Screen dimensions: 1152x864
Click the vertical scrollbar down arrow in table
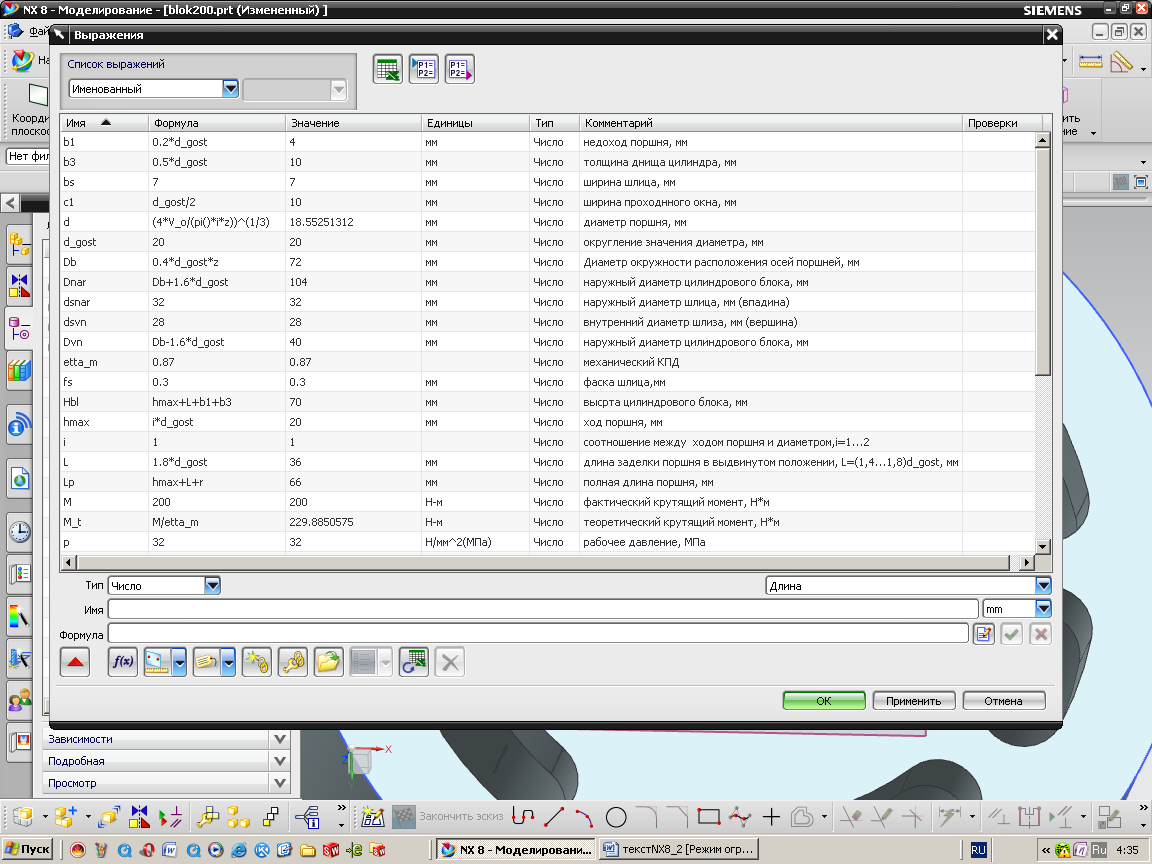click(x=1043, y=546)
